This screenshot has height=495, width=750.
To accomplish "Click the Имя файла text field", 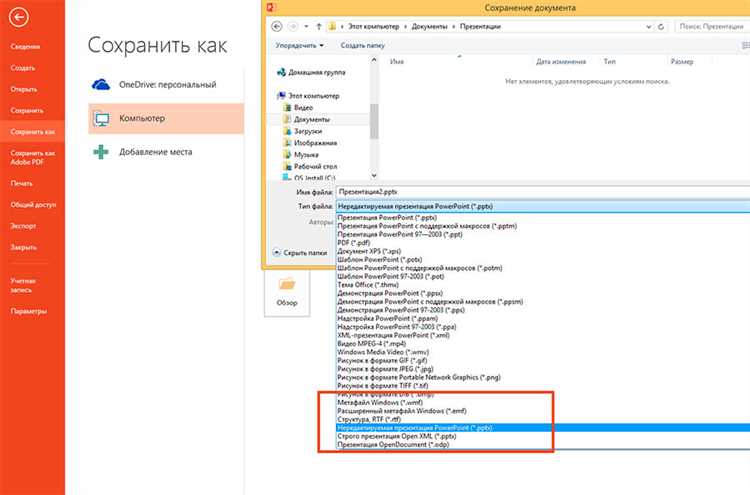I will click(543, 192).
